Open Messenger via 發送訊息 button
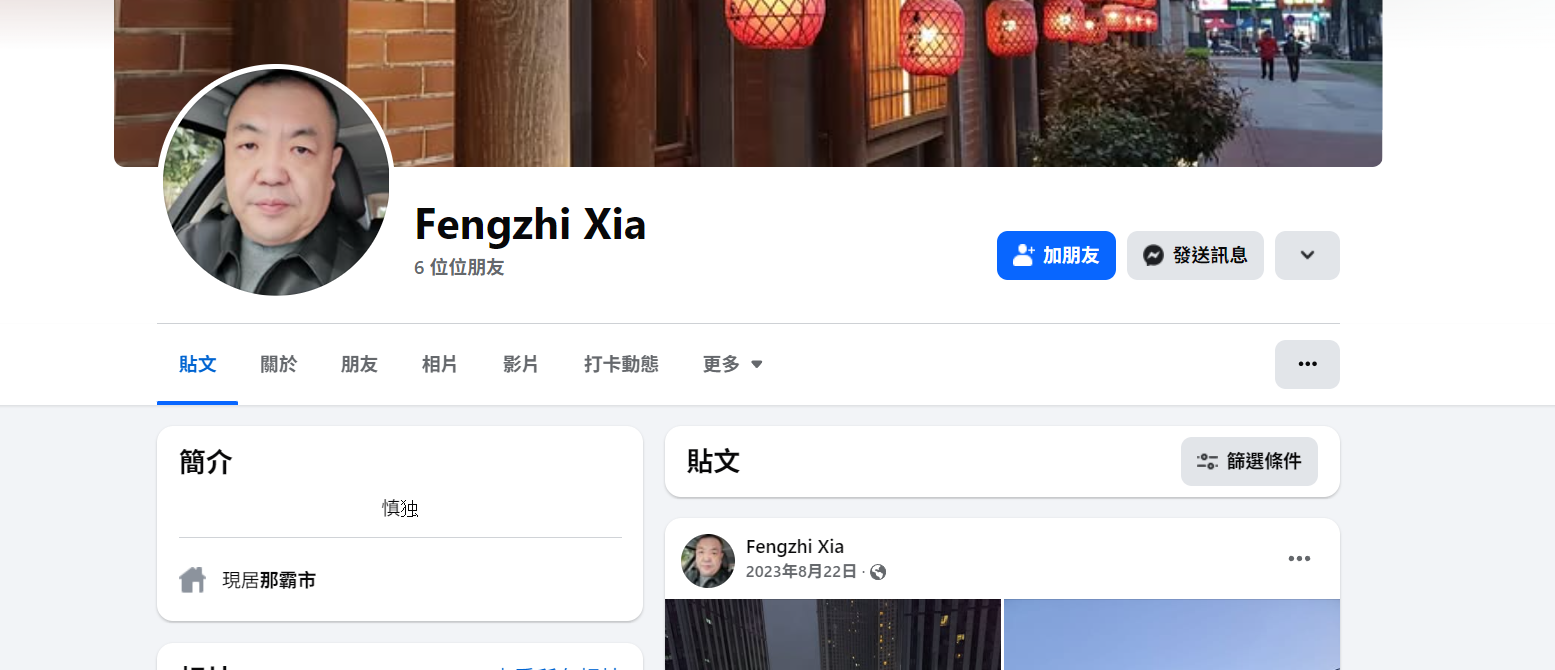1555x670 pixels. 1195,255
